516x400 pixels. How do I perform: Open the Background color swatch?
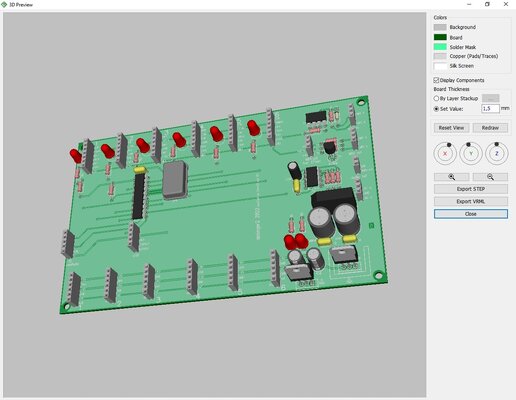pos(440,27)
